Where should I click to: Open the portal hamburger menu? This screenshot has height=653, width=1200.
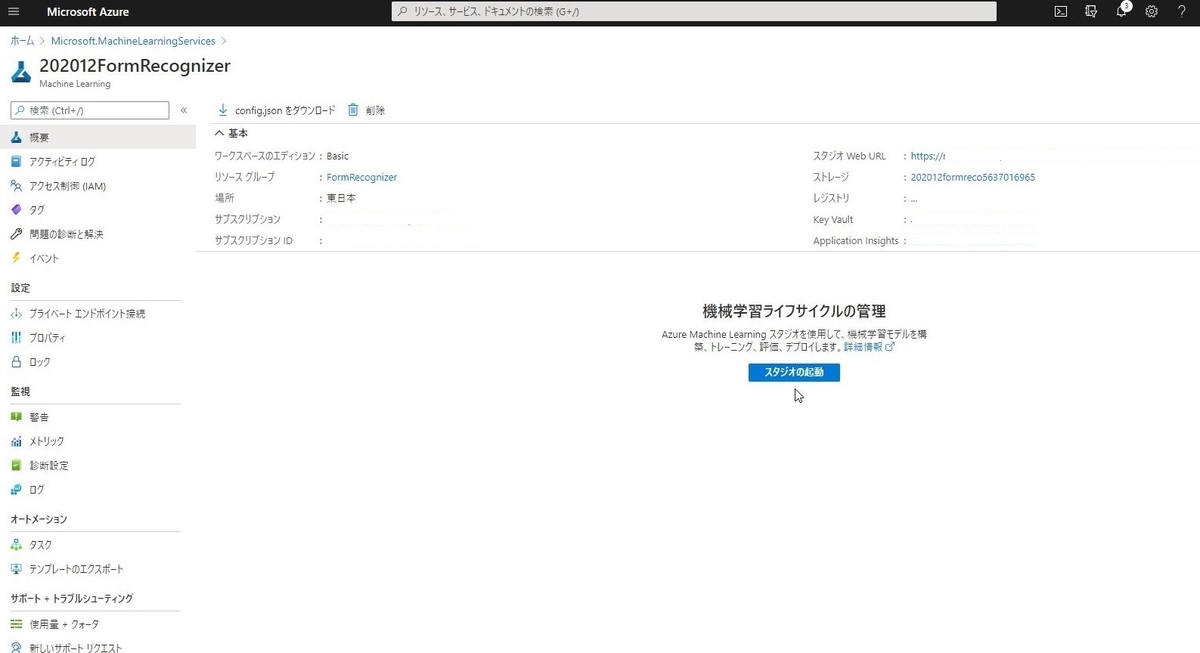pyautogui.click(x=13, y=11)
